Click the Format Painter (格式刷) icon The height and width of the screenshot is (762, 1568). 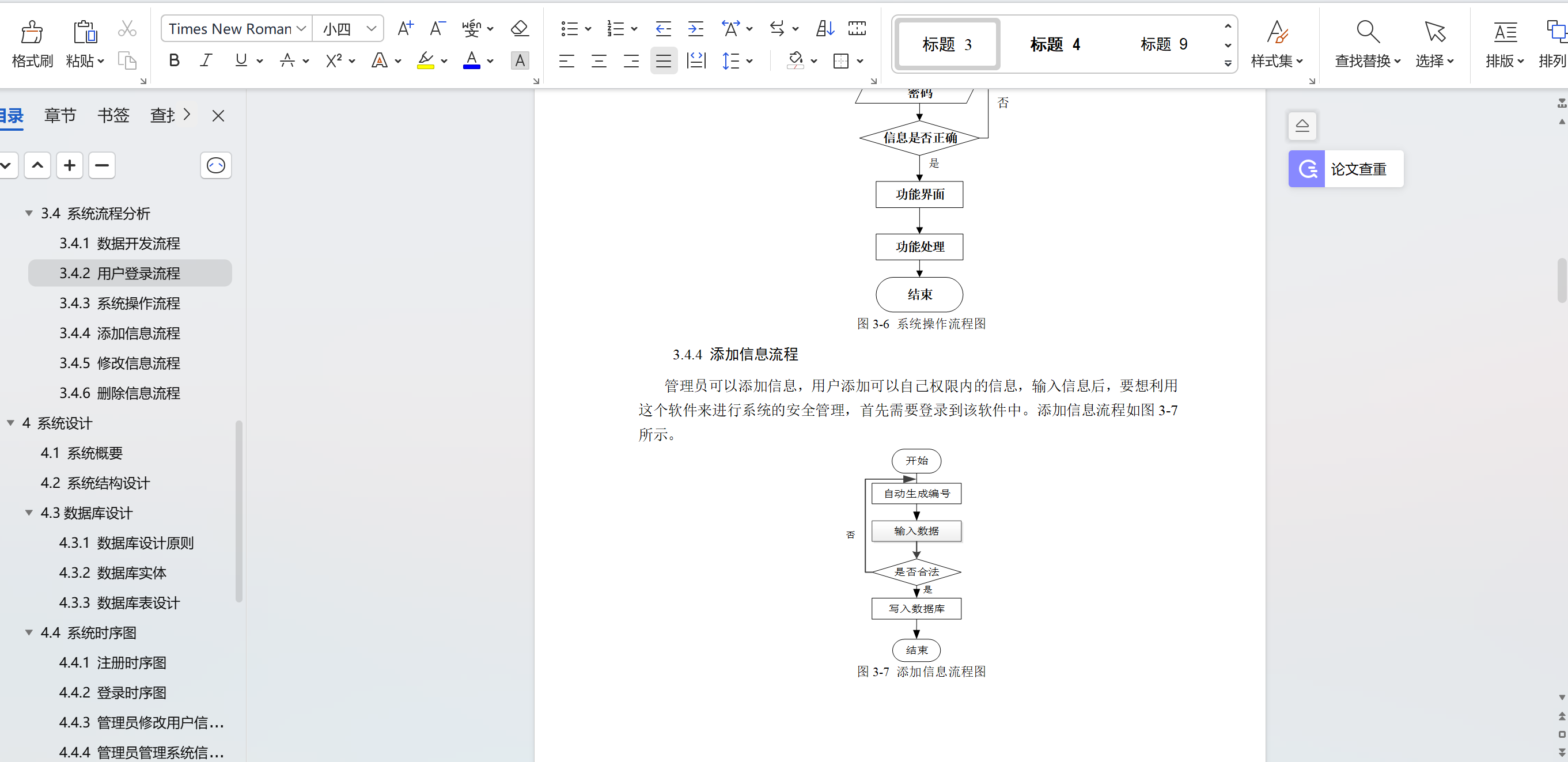[32, 32]
